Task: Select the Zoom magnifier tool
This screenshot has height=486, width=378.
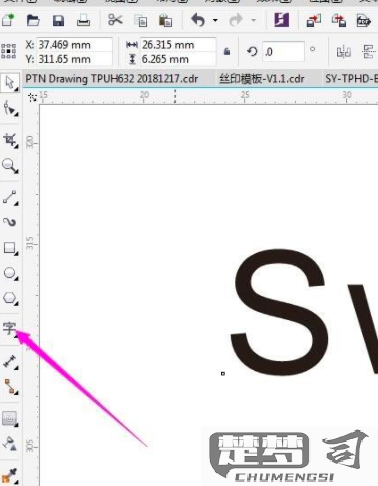Action: click(x=10, y=166)
